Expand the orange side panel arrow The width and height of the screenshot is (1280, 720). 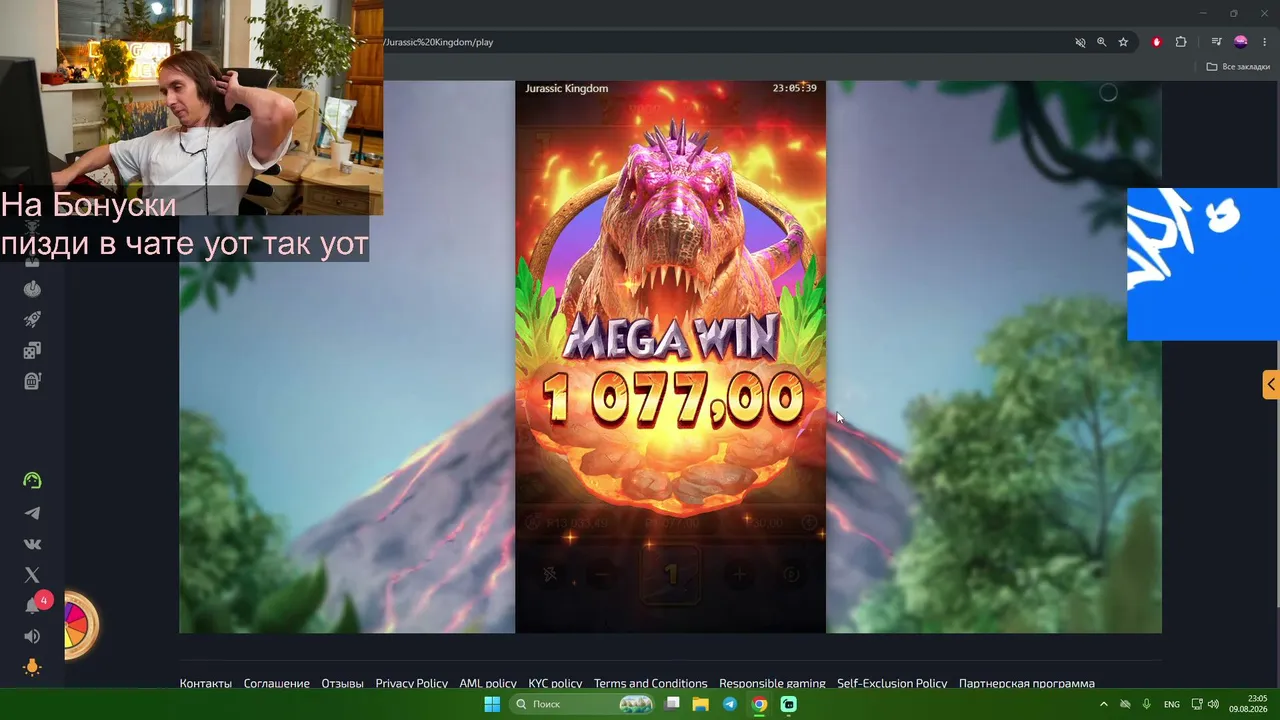[1271, 384]
